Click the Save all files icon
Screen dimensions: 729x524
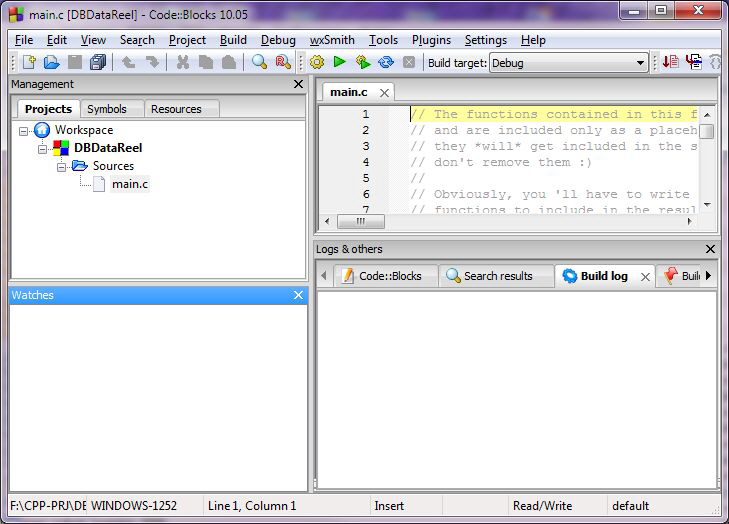coord(98,62)
